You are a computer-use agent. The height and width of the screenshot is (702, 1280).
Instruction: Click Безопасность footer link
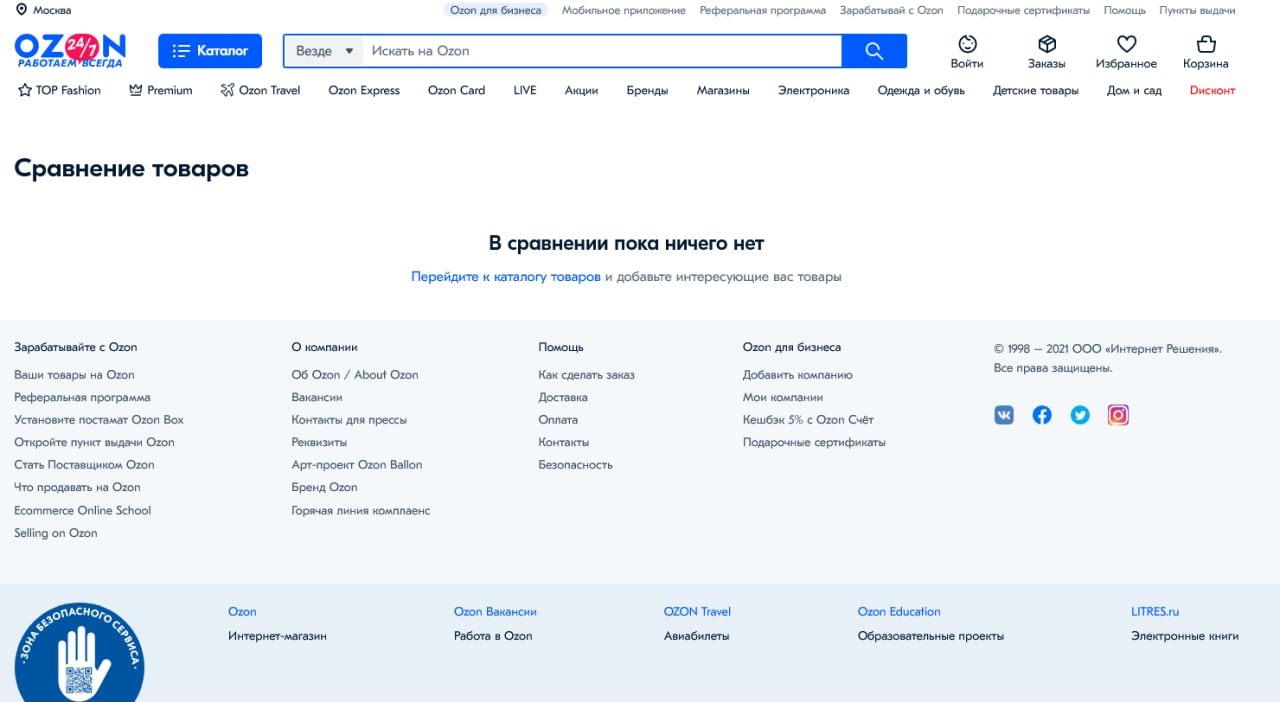pos(575,465)
